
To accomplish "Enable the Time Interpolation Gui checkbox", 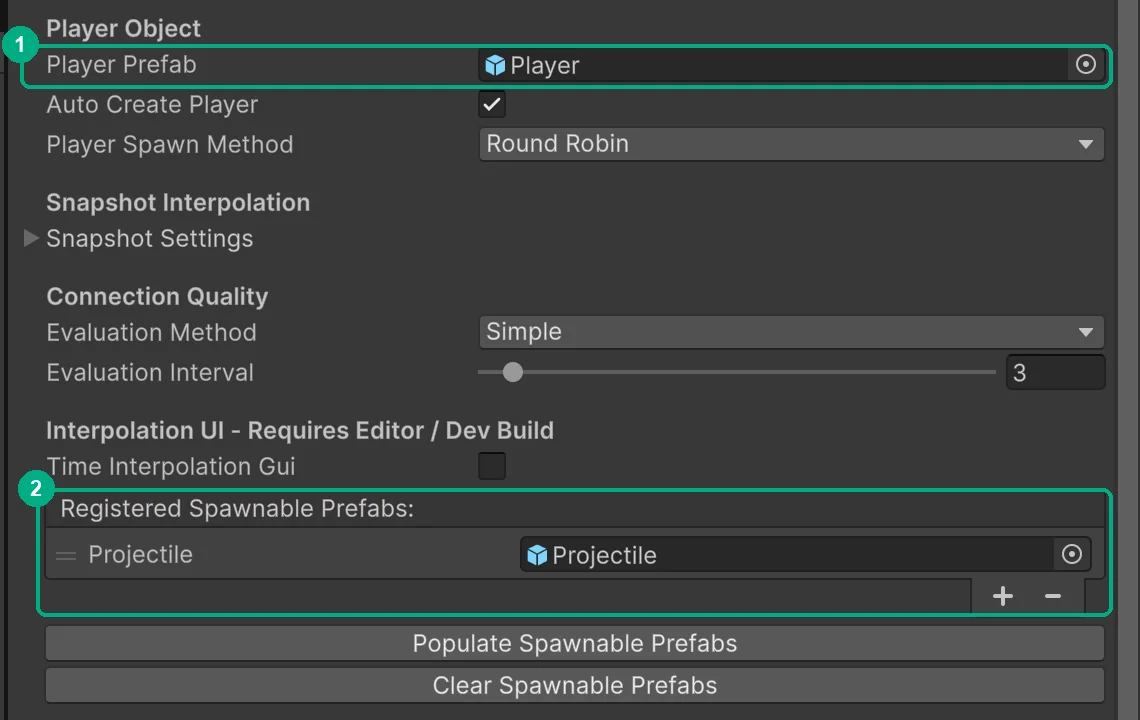I will click(x=491, y=466).
